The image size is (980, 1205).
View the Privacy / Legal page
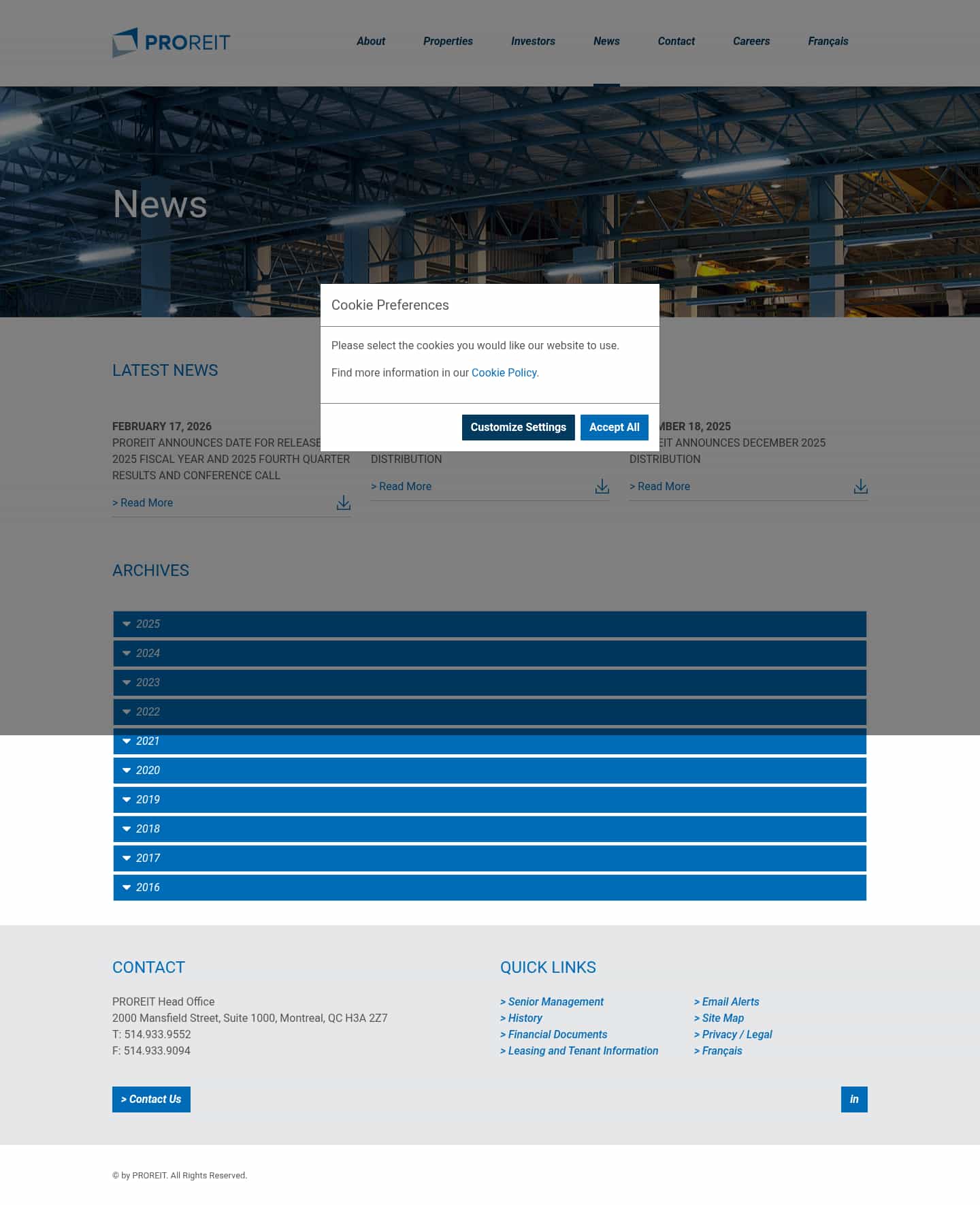point(733,1034)
